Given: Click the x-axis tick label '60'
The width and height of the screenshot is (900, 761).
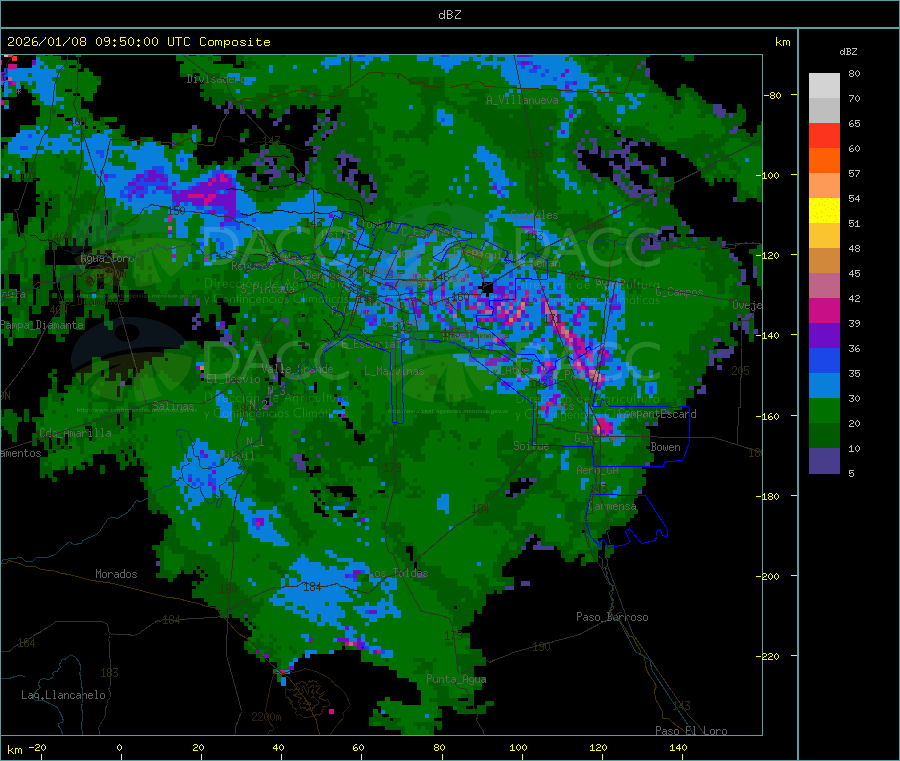Looking at the screenshot, I should click(x=358, y=748).
